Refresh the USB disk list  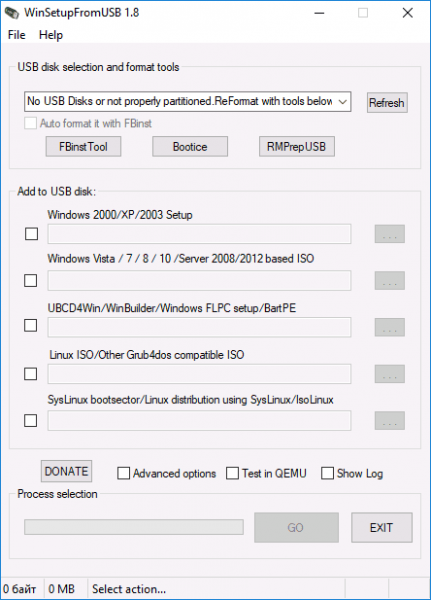point(387,103)
